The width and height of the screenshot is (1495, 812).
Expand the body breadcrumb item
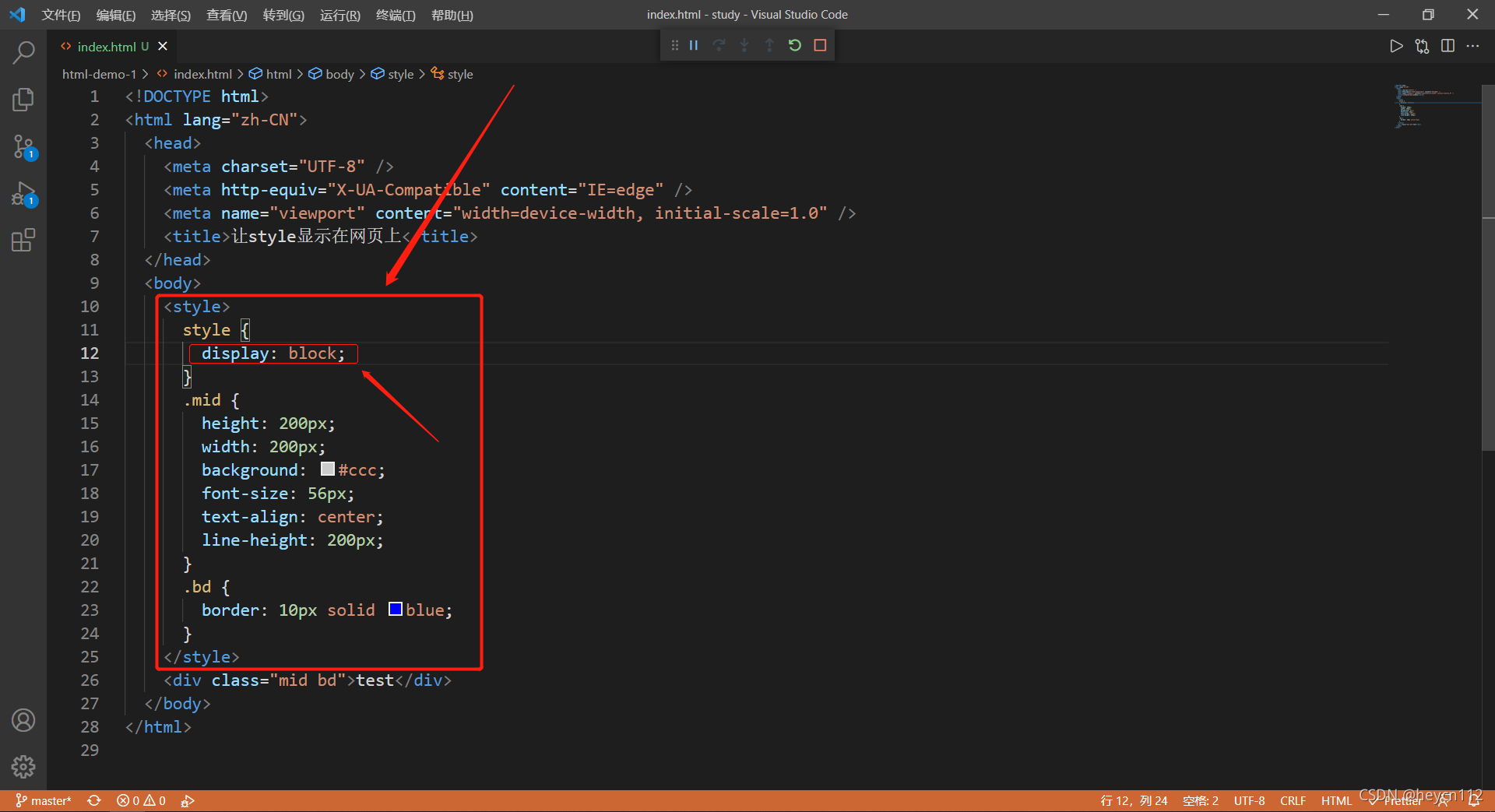click(x=332, y=74)
